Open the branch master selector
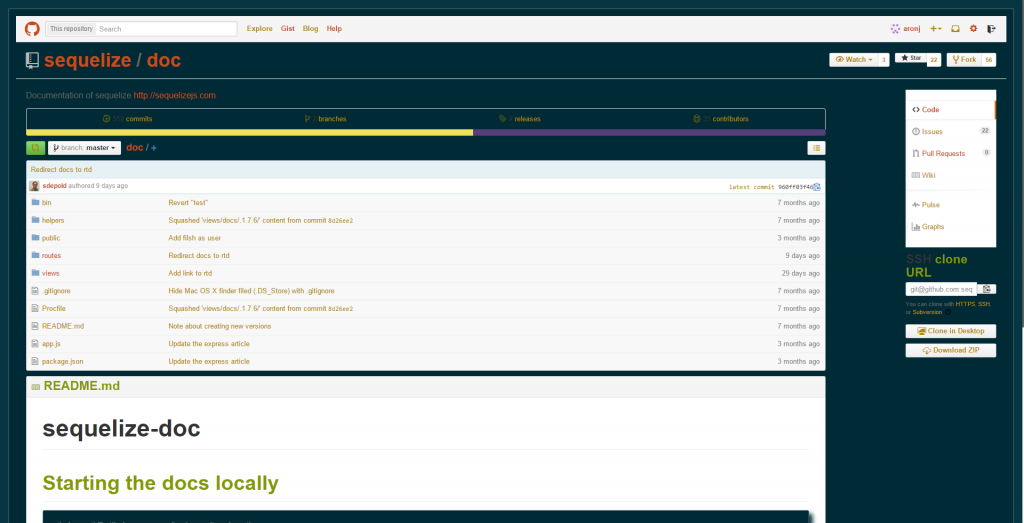 coord(84,148)
